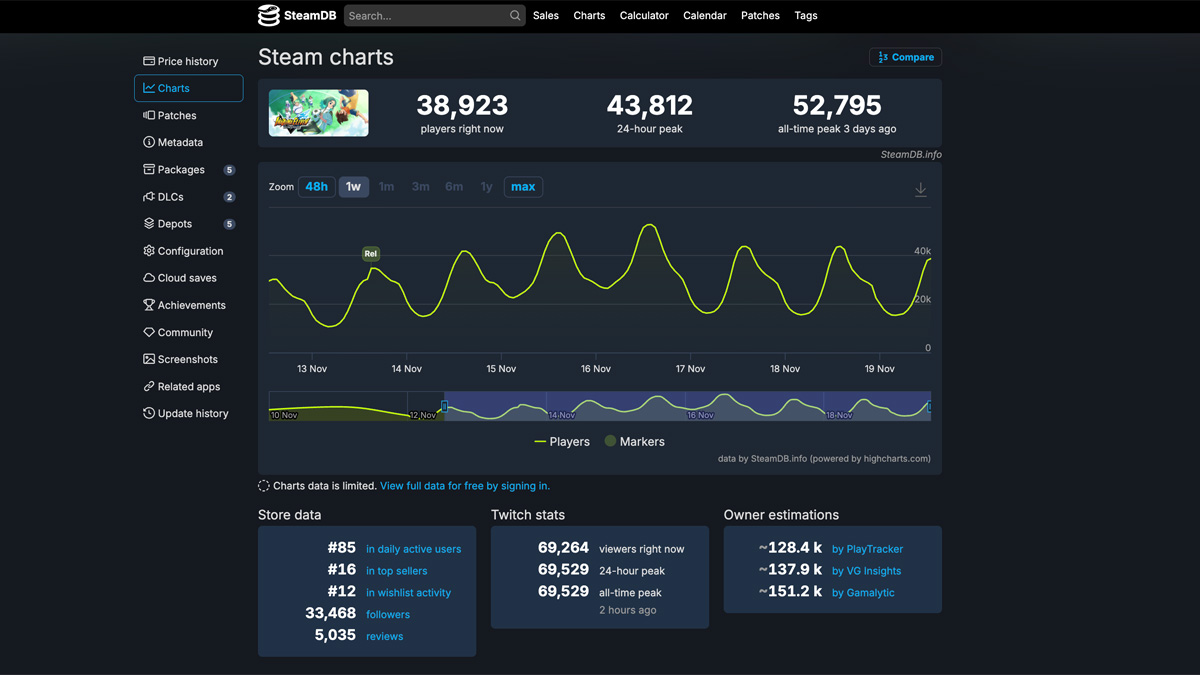Image resolution: width=1200 pixels, height=675 pixels.
Task: Open the Calculator menu item
Action: pos(644,15)
